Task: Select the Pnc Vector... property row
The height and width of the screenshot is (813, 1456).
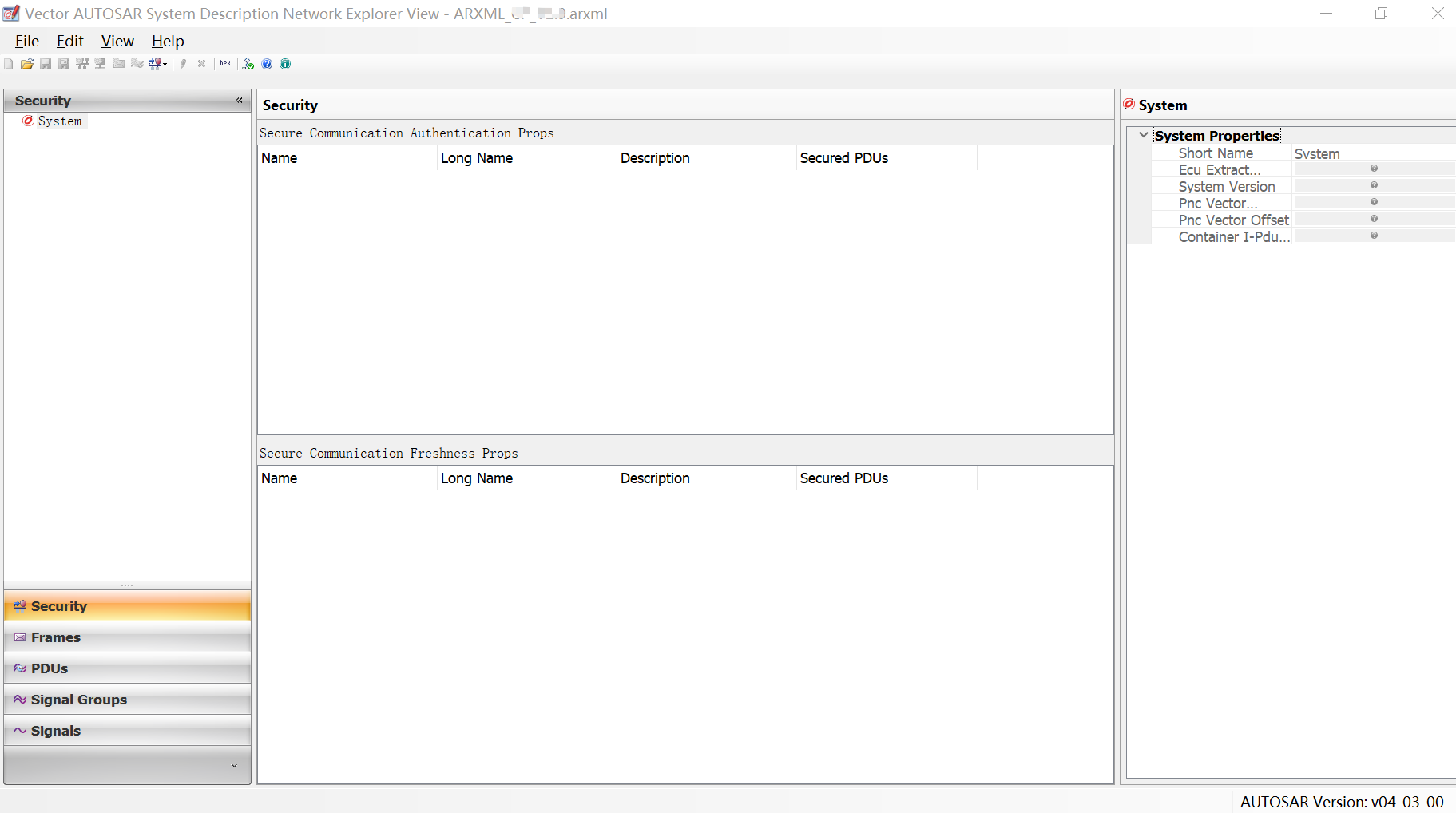Action: (1303, 204)
